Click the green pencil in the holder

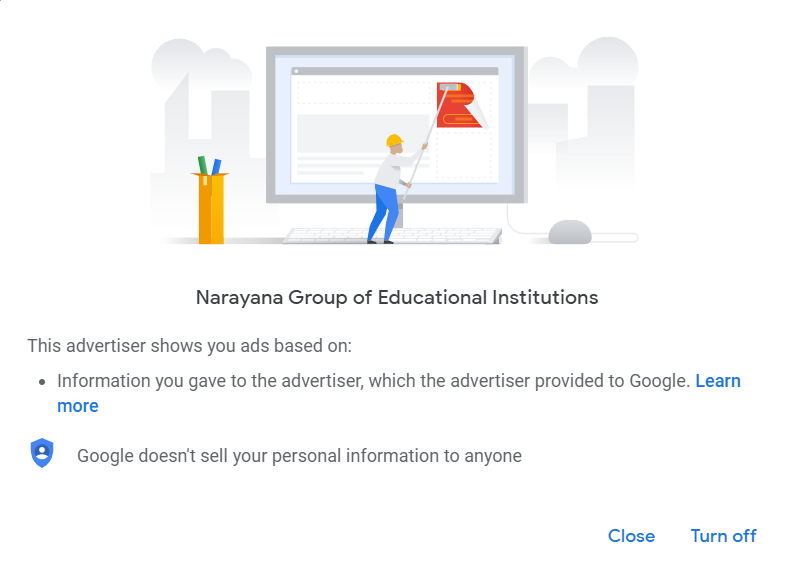202,165
